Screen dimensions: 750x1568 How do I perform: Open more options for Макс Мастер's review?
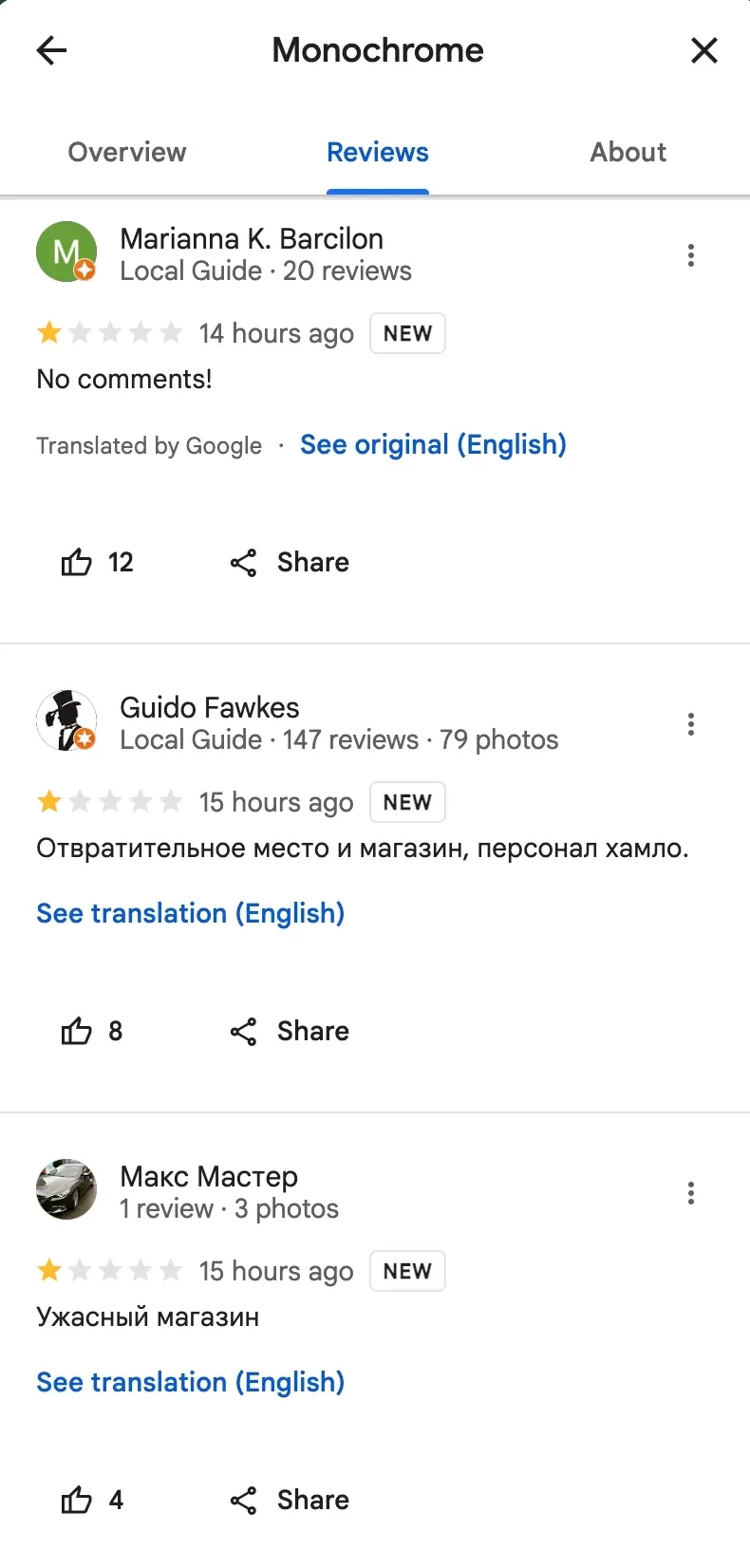(x=691, y=1193)
